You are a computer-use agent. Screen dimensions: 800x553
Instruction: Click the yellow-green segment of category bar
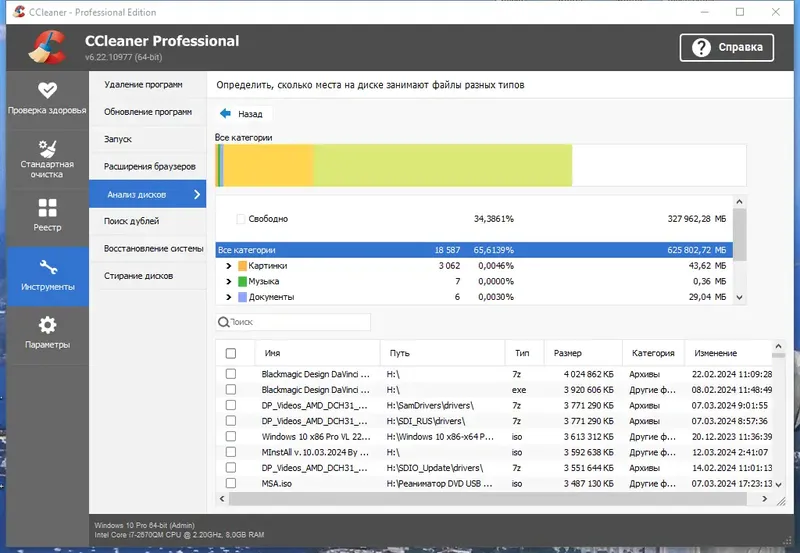[x=443, y=165]
